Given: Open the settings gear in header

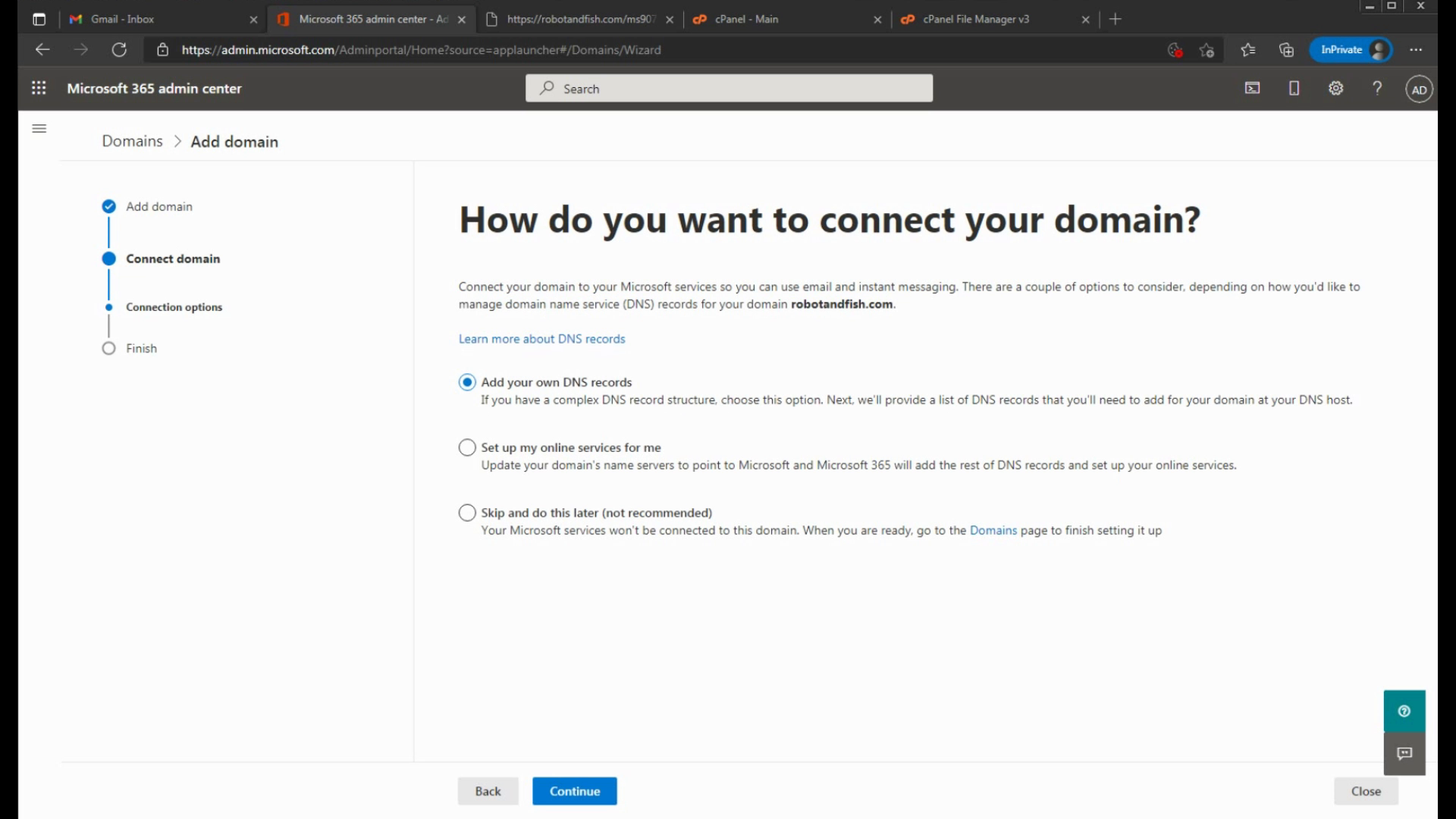Looking at the screenshot, I should click(1335, 88).
